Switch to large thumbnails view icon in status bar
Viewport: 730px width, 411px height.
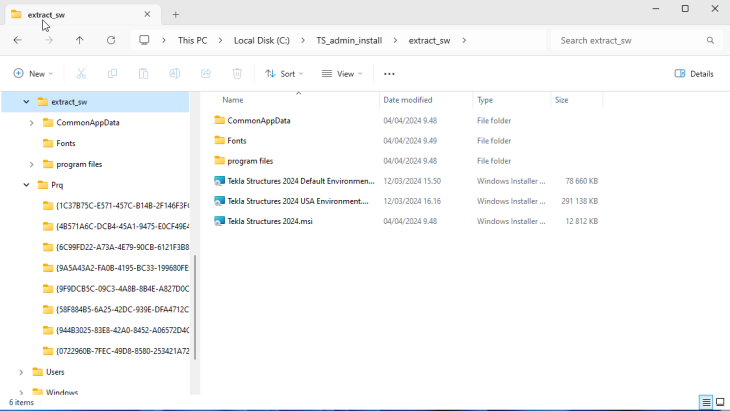(x=720, y=402)
